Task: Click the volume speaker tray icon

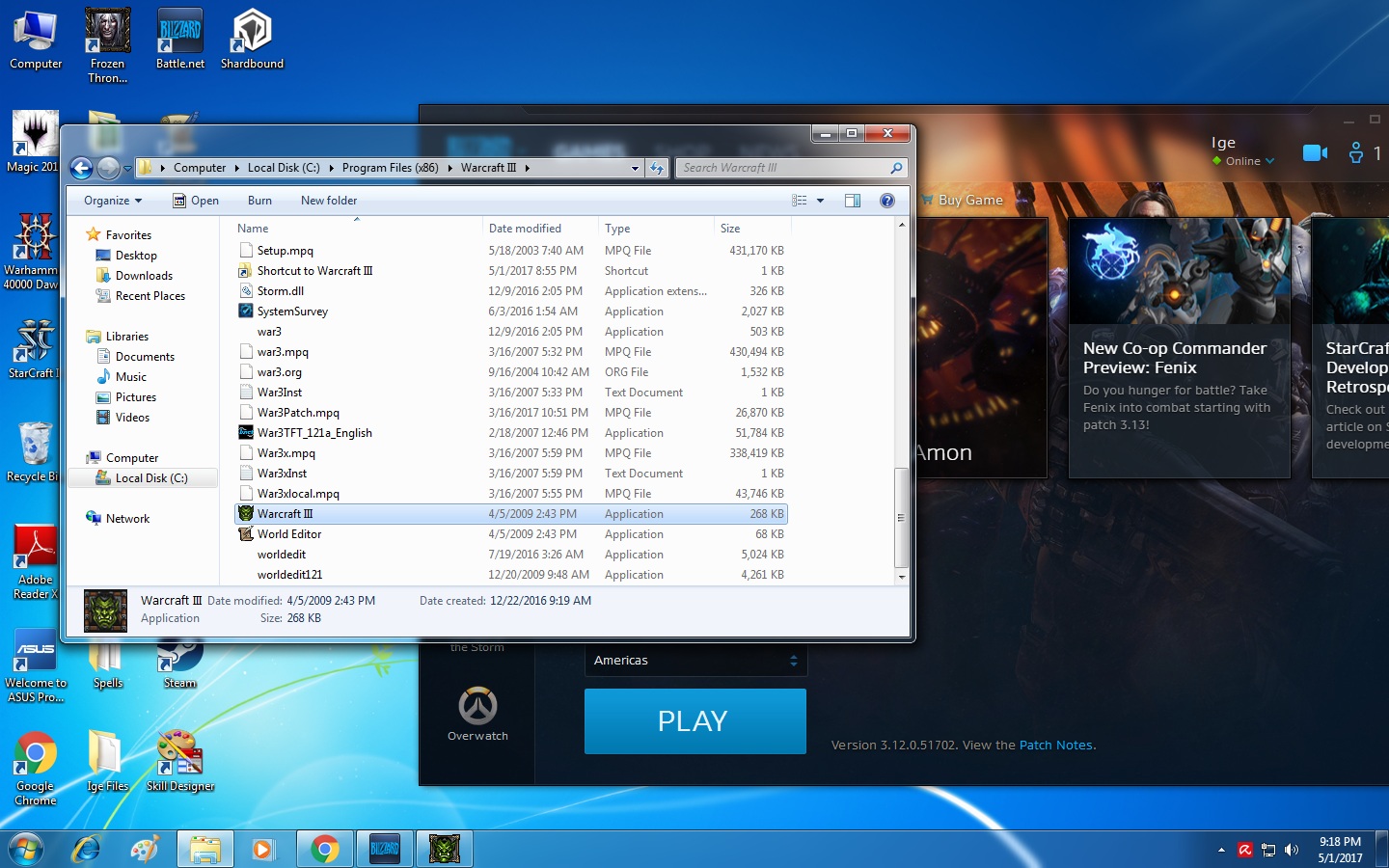Action: tap(1292, 850)
